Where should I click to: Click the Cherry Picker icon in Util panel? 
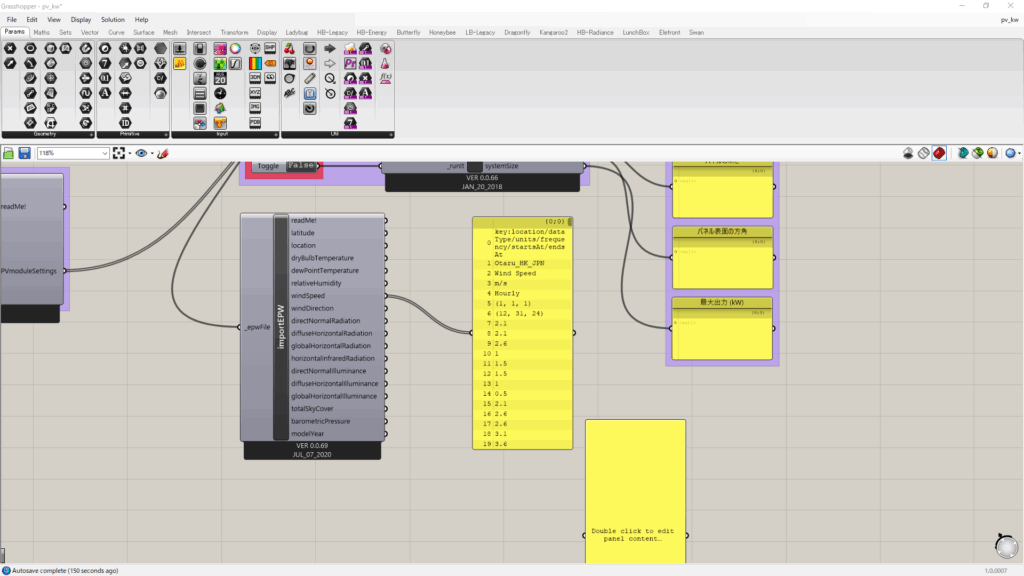pos(290,48)
